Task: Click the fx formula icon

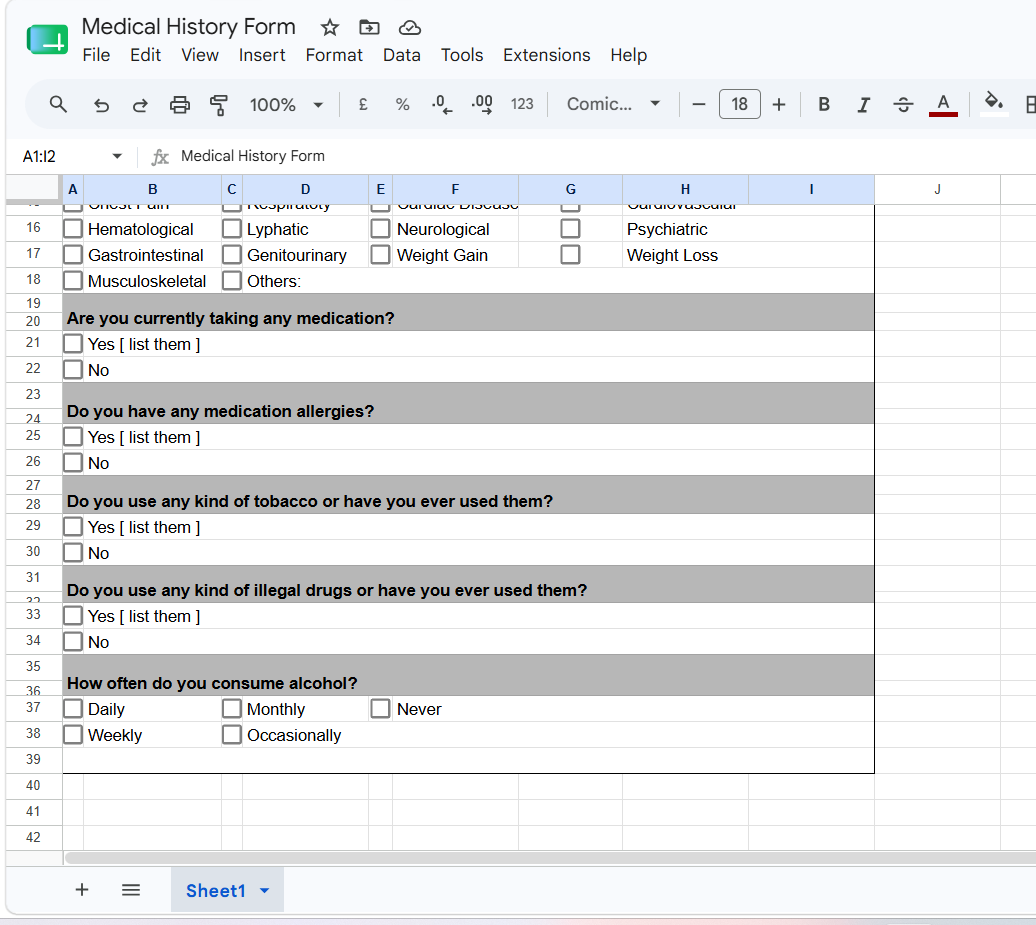Action: 160,157
